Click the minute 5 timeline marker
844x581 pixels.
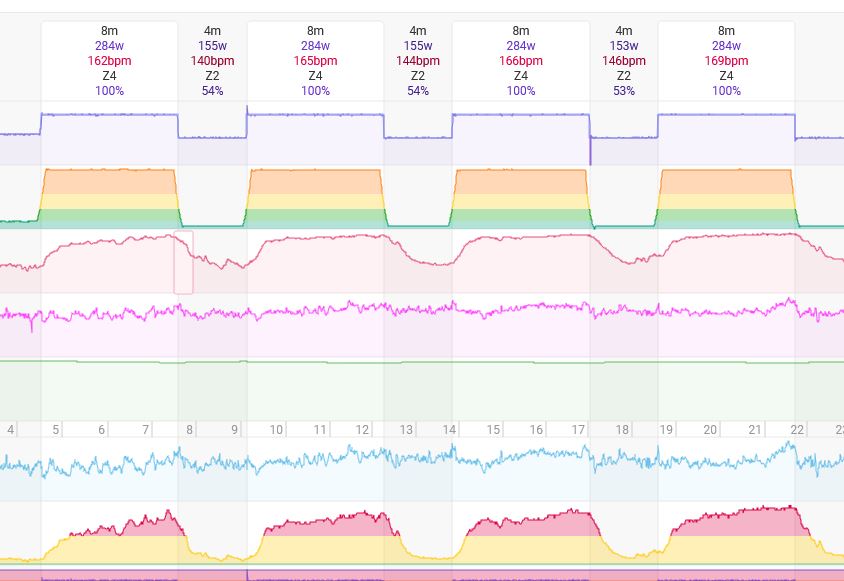[x=56, y=429]
